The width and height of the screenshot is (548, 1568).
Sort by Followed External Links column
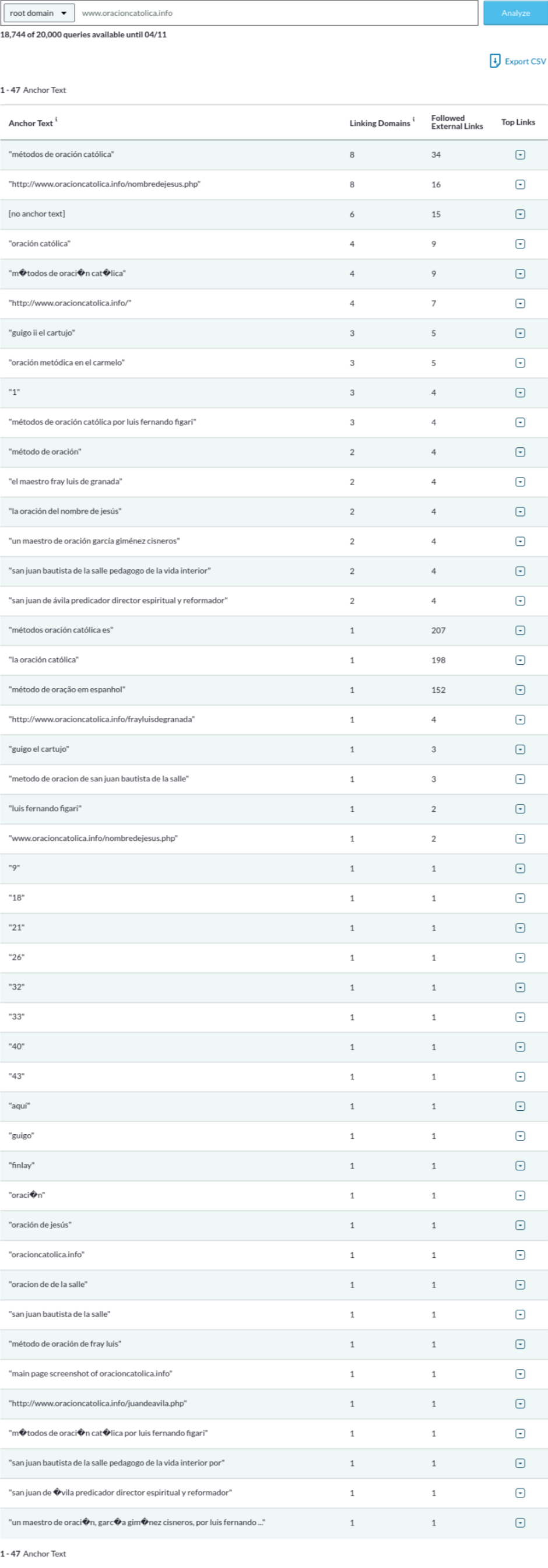[456, 122]
